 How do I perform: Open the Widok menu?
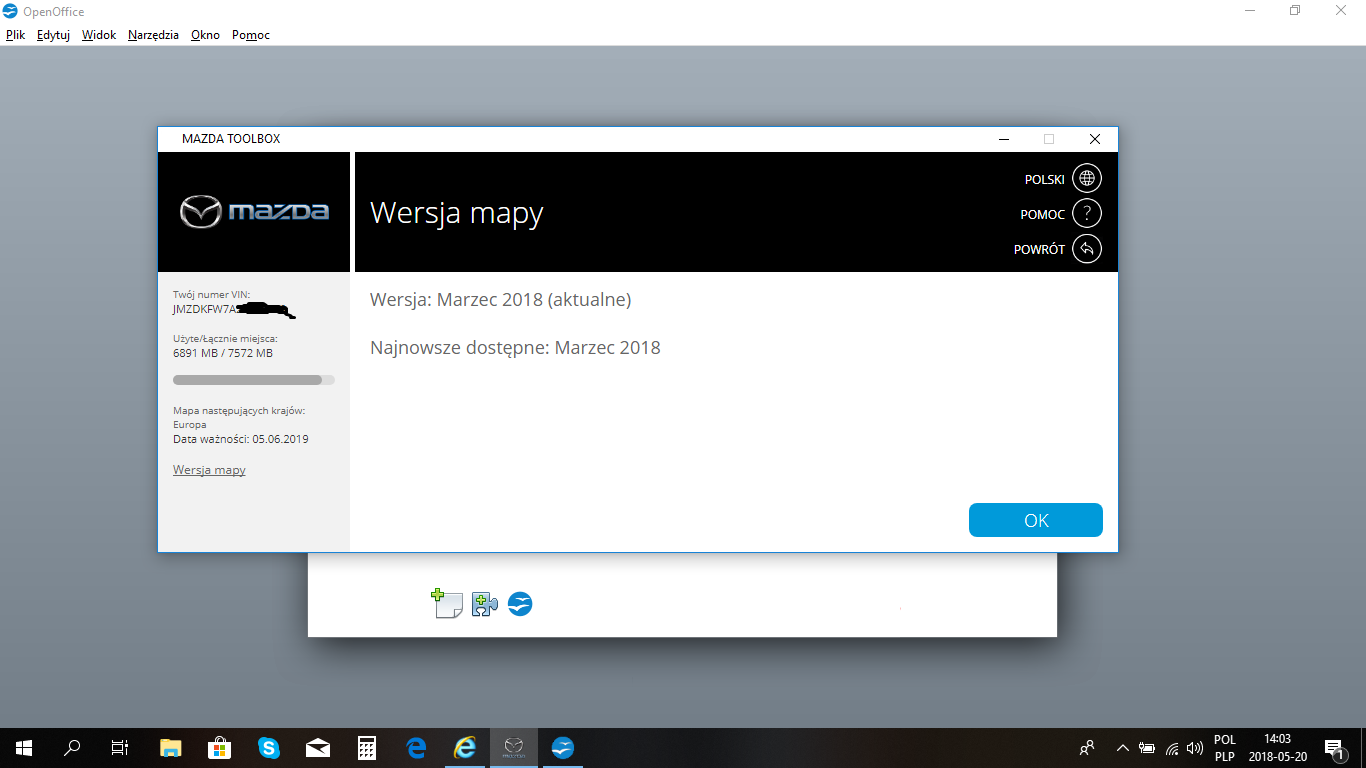point(99,35)
